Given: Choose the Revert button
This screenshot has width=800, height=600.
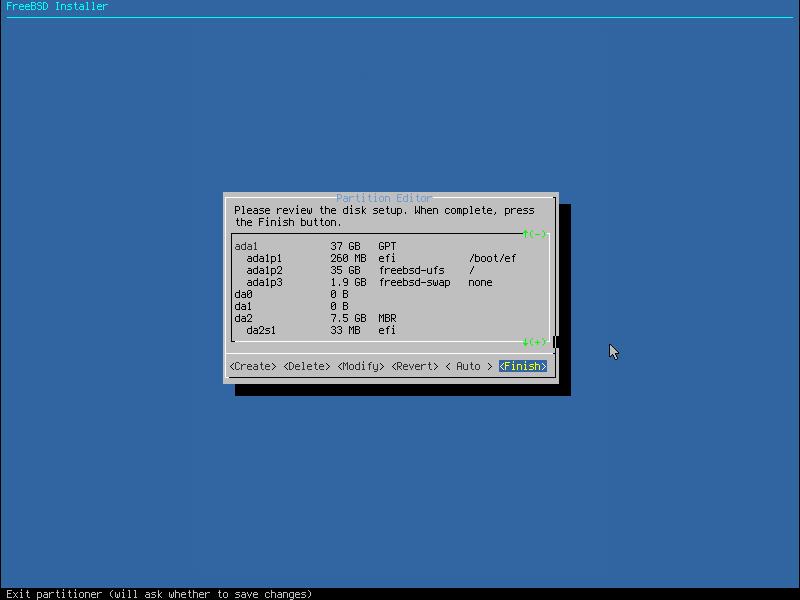Looking at the screenshot, I should click(415, 366).
